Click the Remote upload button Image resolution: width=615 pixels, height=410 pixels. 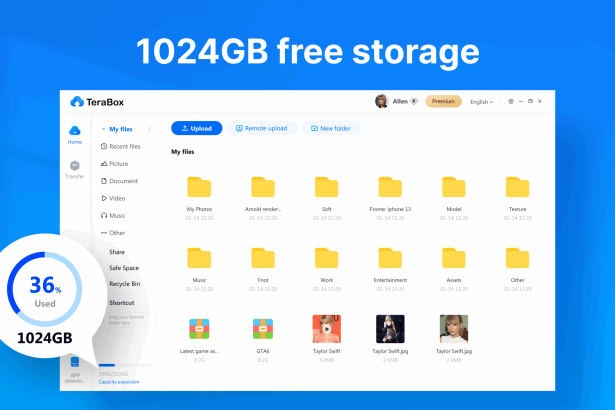[262, 128]
